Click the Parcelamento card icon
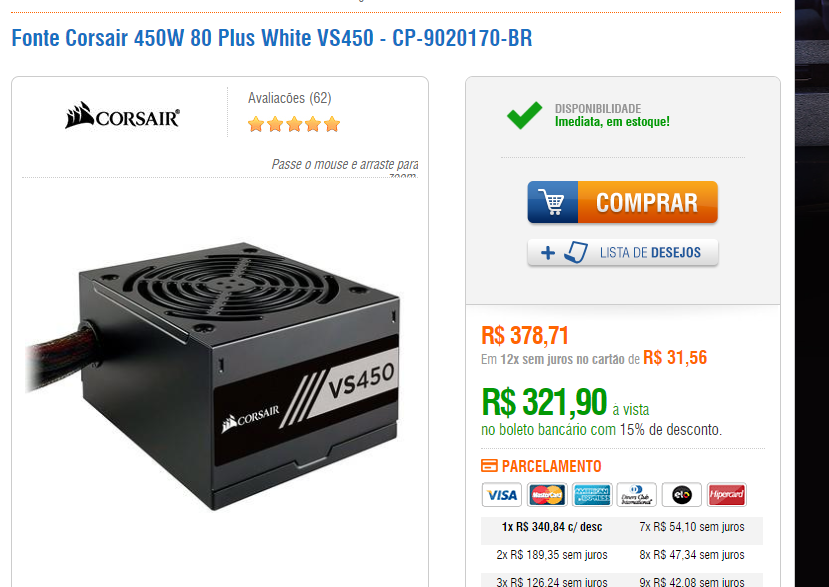Viewport: 829px width, 587px height. [489, 465]
